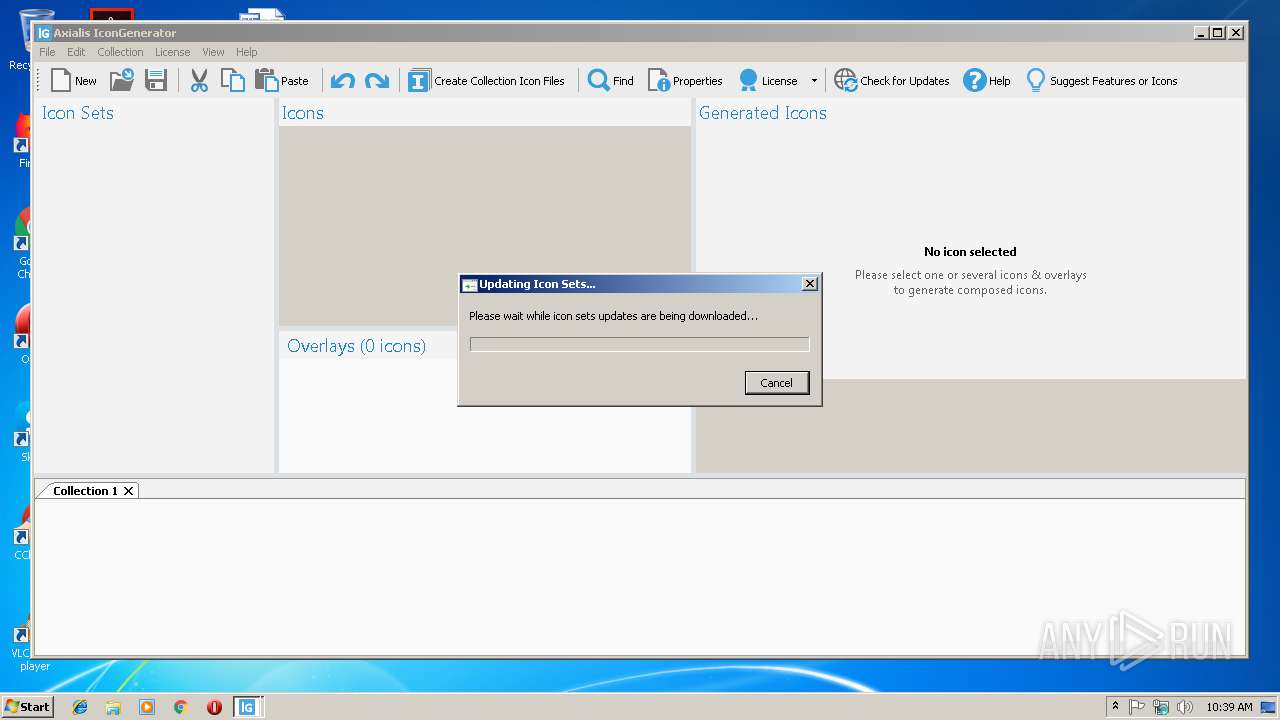Click the Icons panel heading
1280x720 pixels.
pyautogui.click(x=303, y=113)
